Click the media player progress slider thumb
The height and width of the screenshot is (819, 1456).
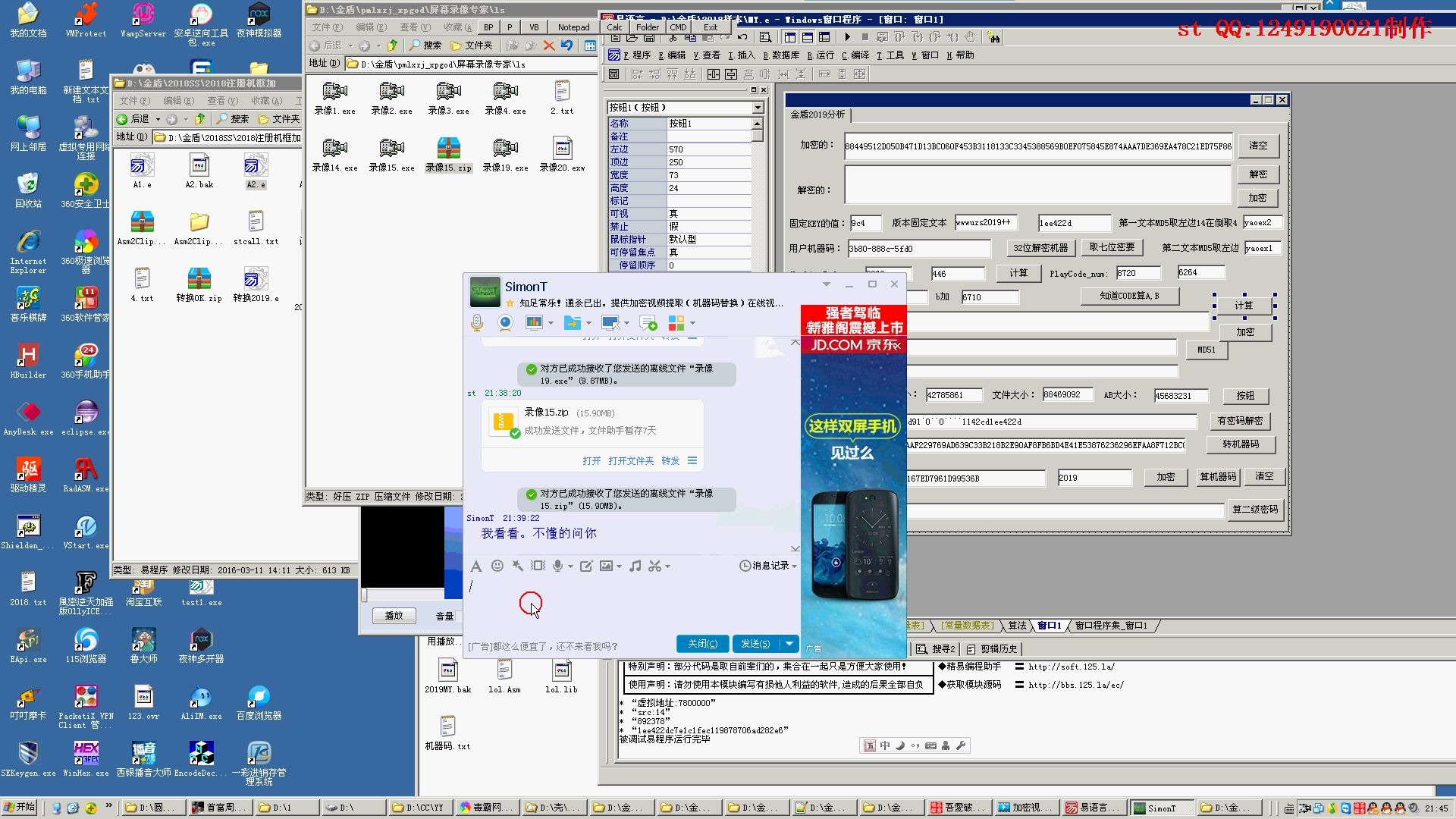364,595
